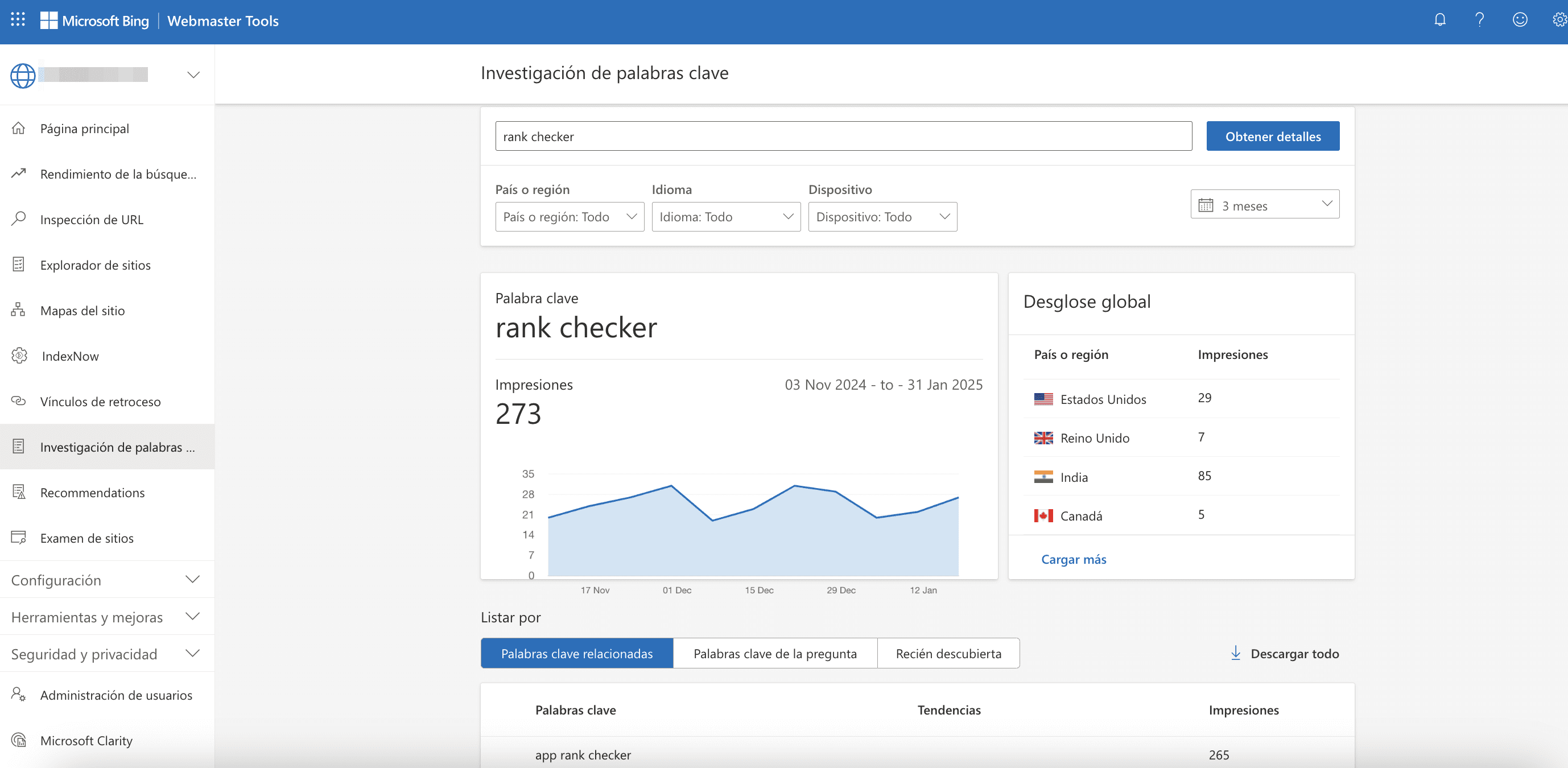Switch to Palabras clave de la pregunta tab
1568x768 pixels.
(774, 652)
